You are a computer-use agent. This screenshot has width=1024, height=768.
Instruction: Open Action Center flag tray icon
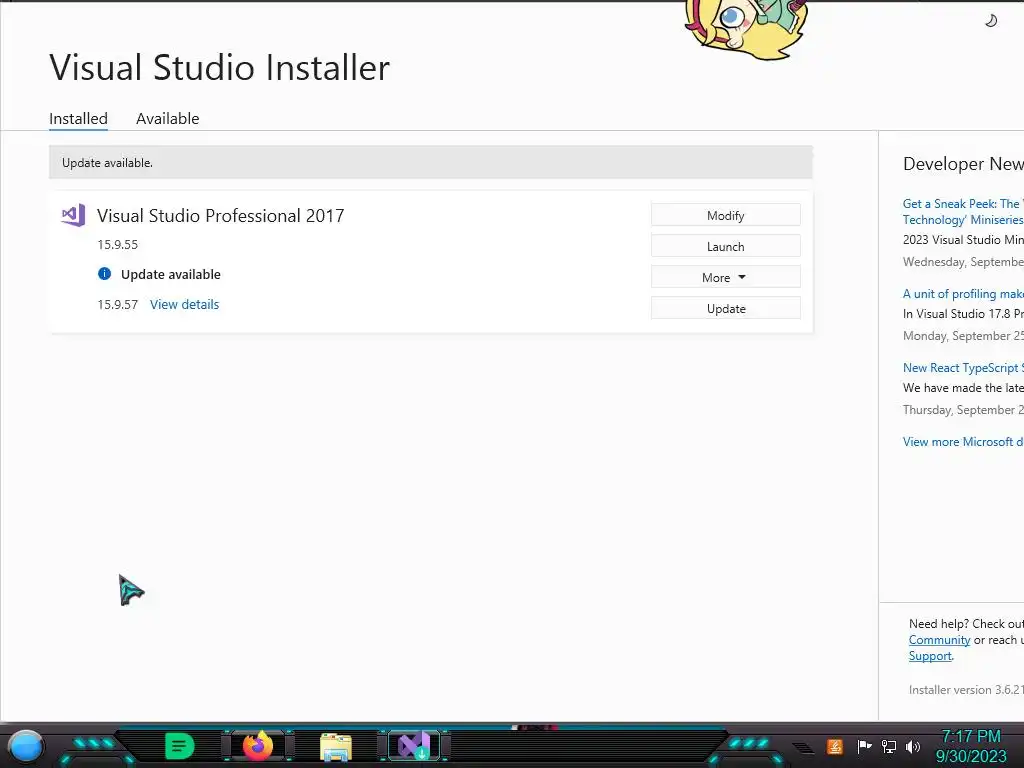pyautogui.click(x=864, y=746)
